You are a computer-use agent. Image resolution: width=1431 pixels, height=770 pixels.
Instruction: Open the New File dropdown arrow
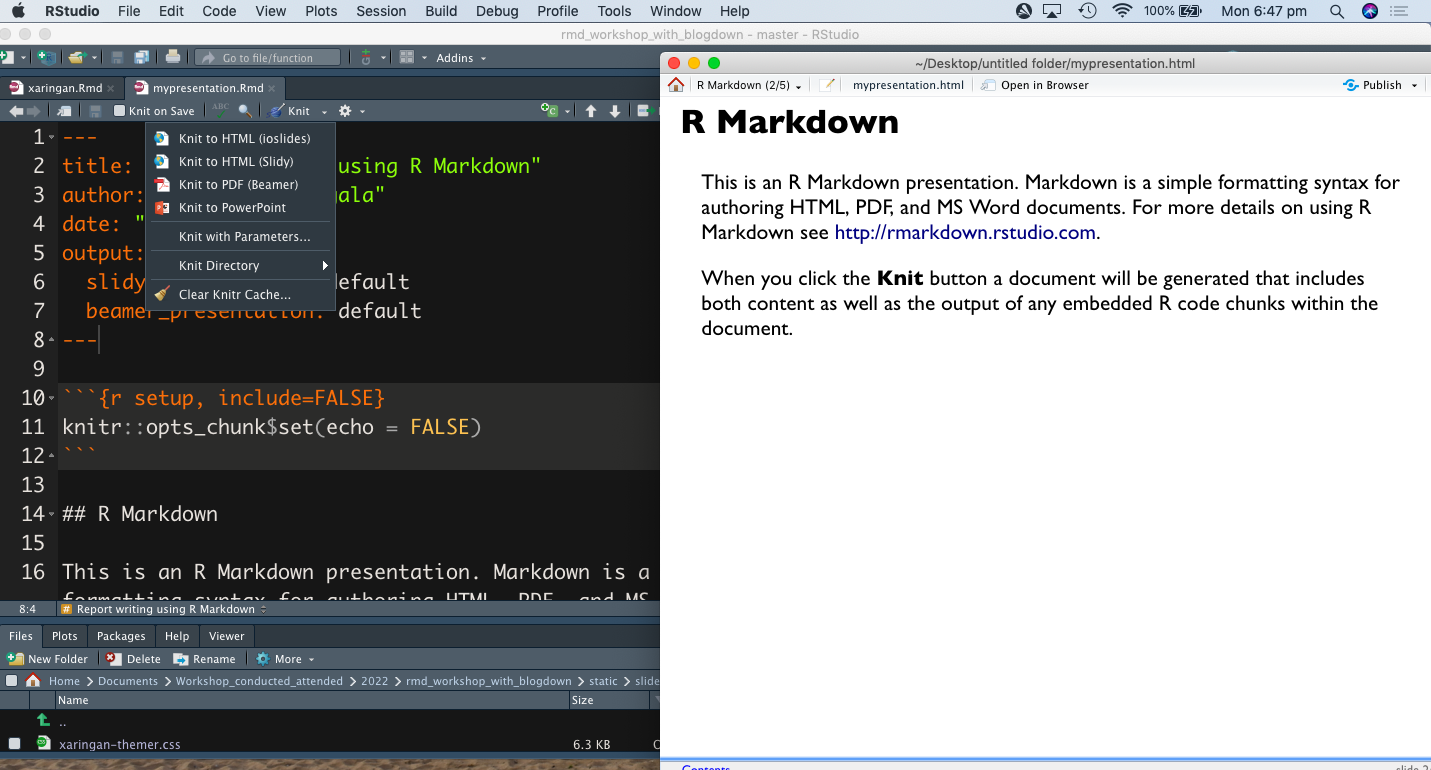pyautogui.click(x=24, y=58)
